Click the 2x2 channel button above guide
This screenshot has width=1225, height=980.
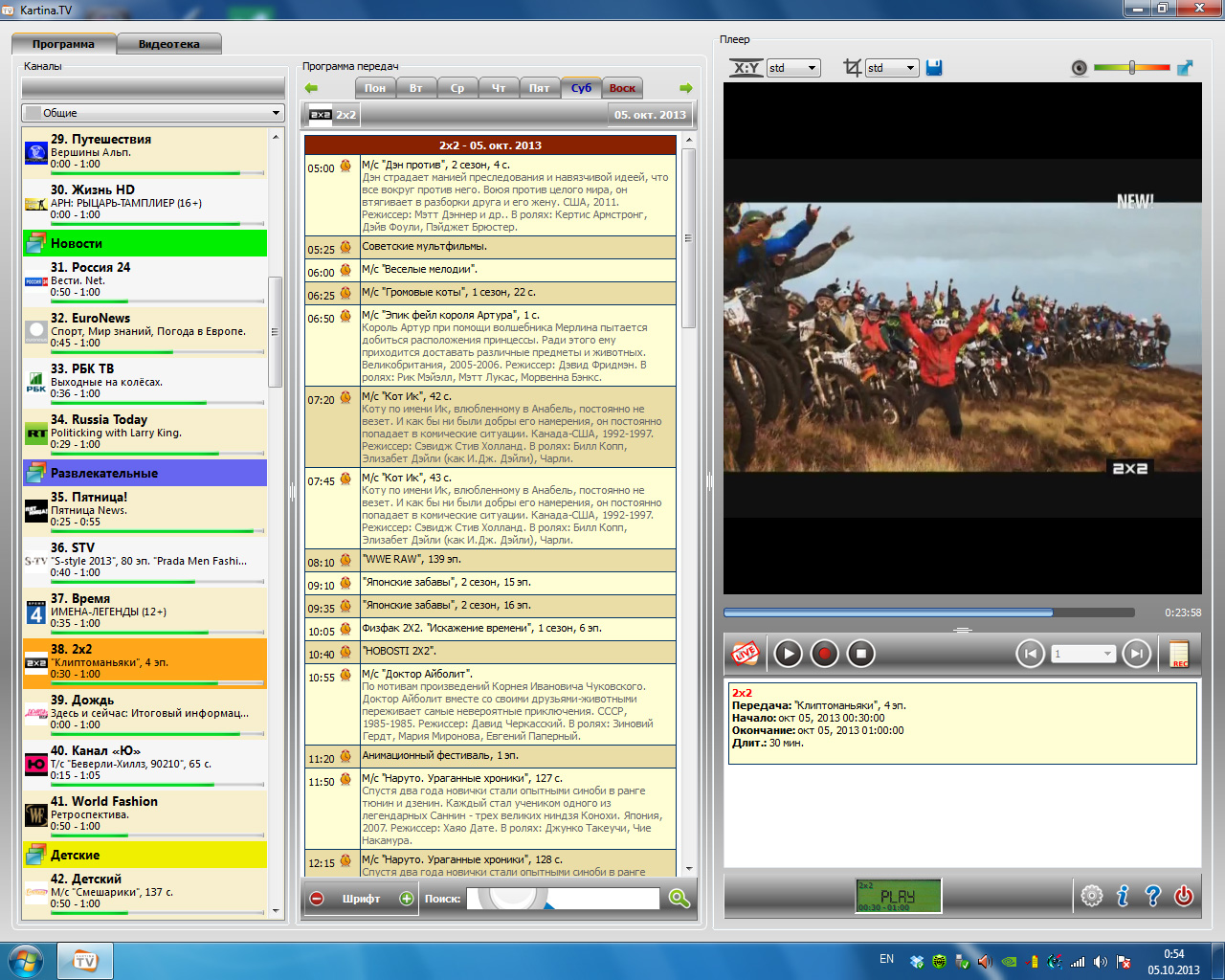[333, 115]
